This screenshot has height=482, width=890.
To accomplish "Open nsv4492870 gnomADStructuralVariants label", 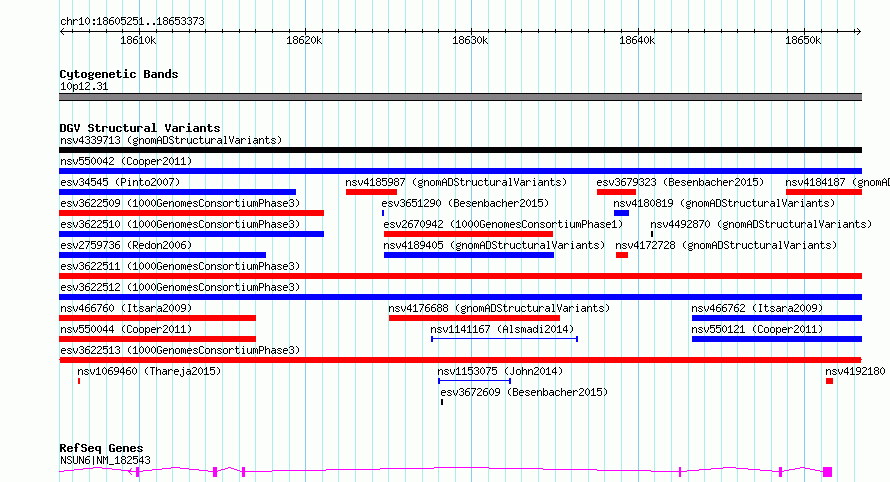I will [761, 224].
